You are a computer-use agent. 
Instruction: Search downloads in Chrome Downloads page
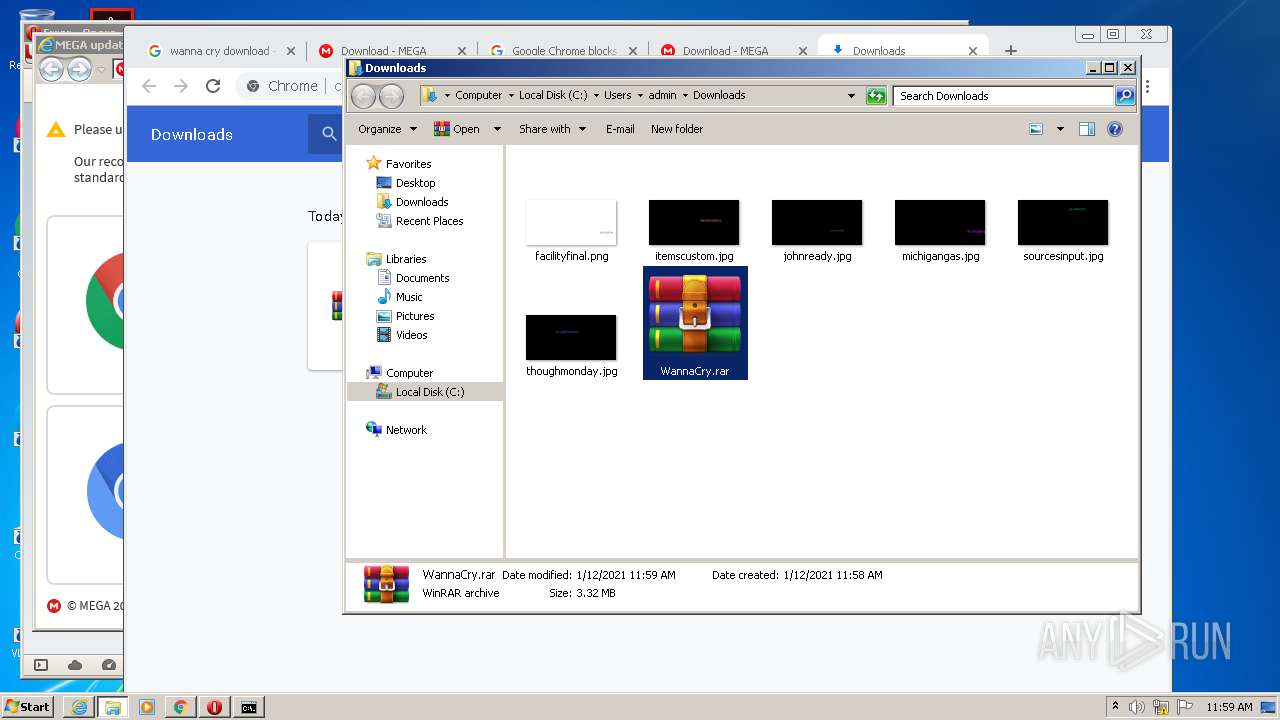point(328,134)
